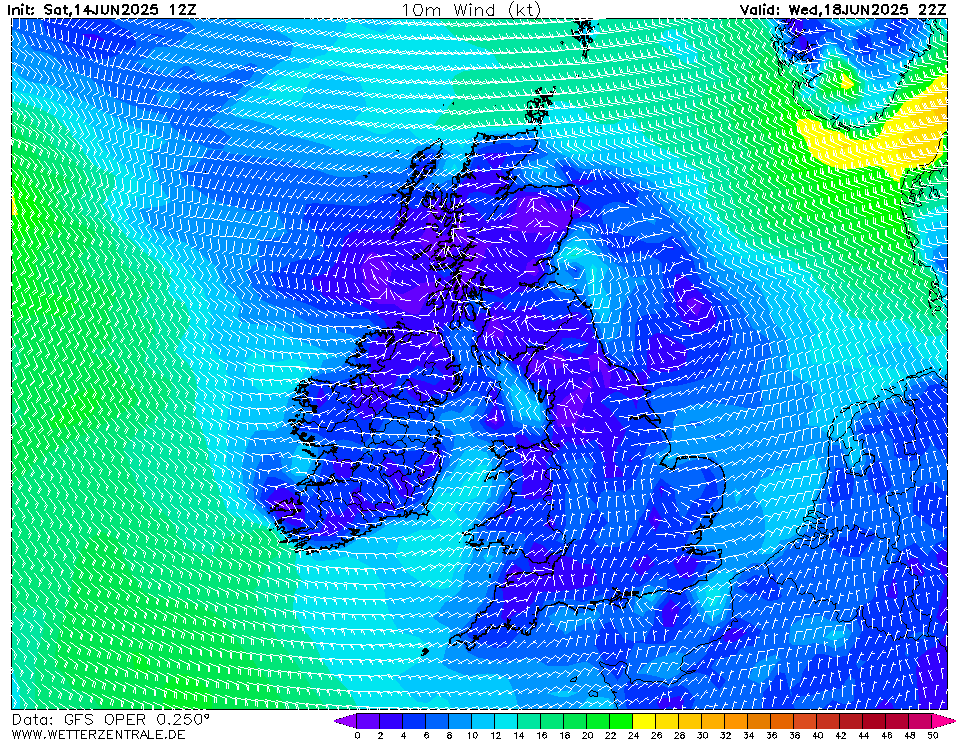The height and width of the screenshot is (741, 959).
Task: Click the '14' label on the color scale
Action: click(518, 735)
